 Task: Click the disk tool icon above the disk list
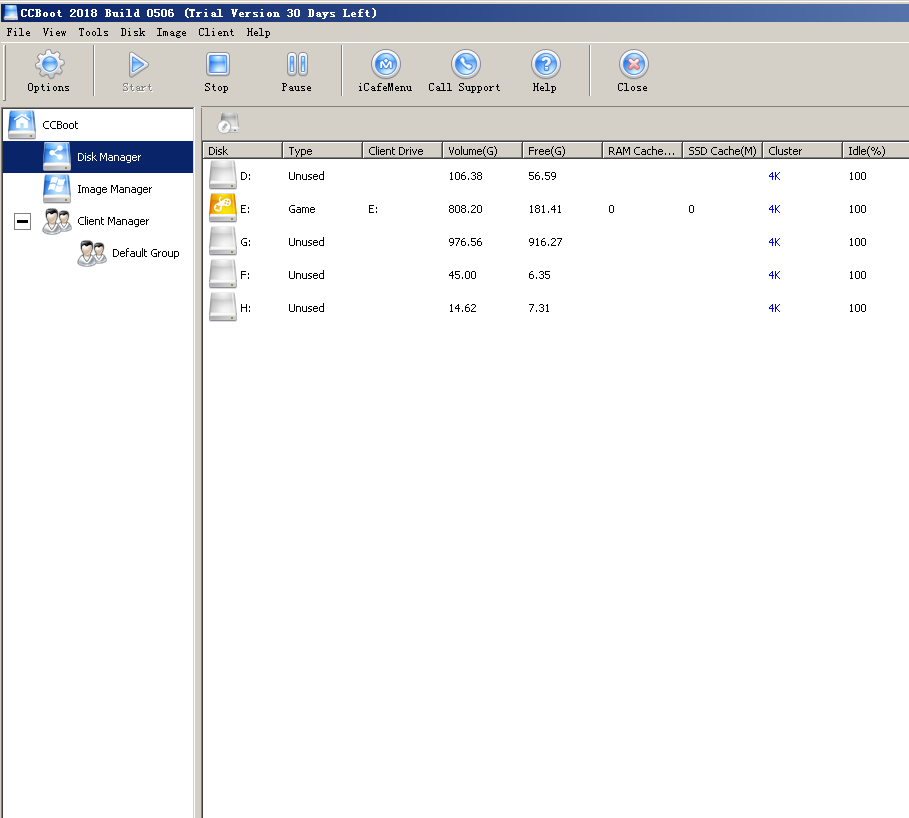tap(228, 123)
